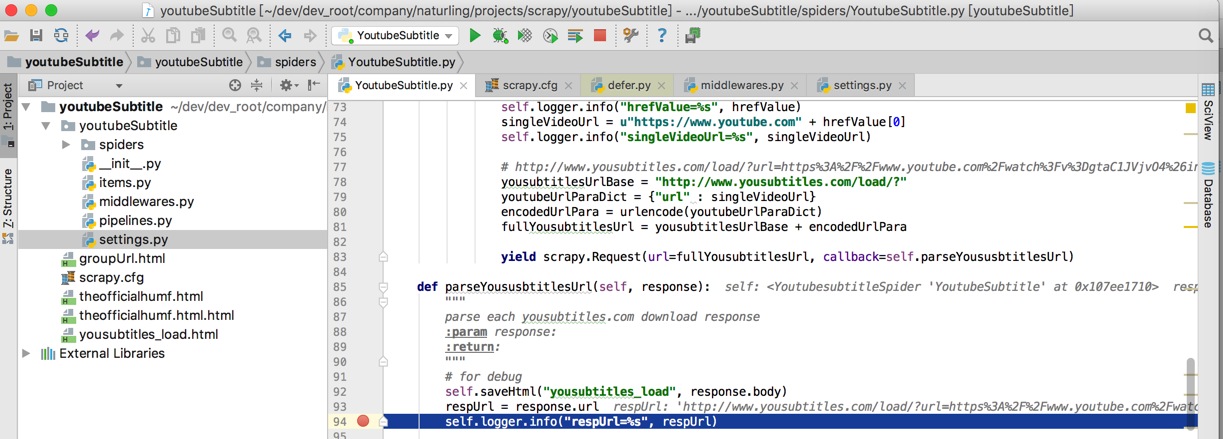Hide the Project panel with the hide icon
Viewport: 1223px width, 439px height.
314,86
